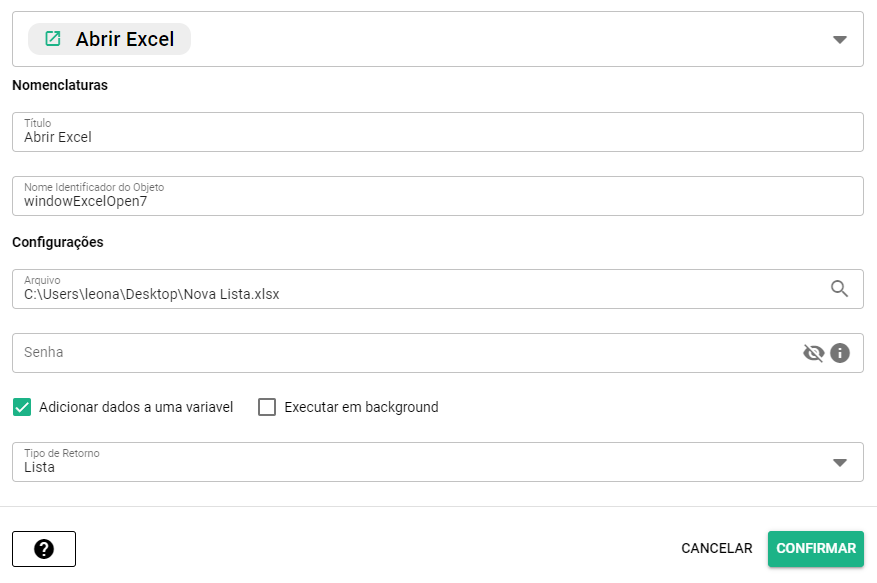
Task: Click the Executar em background label text
Action: point(361,407)
